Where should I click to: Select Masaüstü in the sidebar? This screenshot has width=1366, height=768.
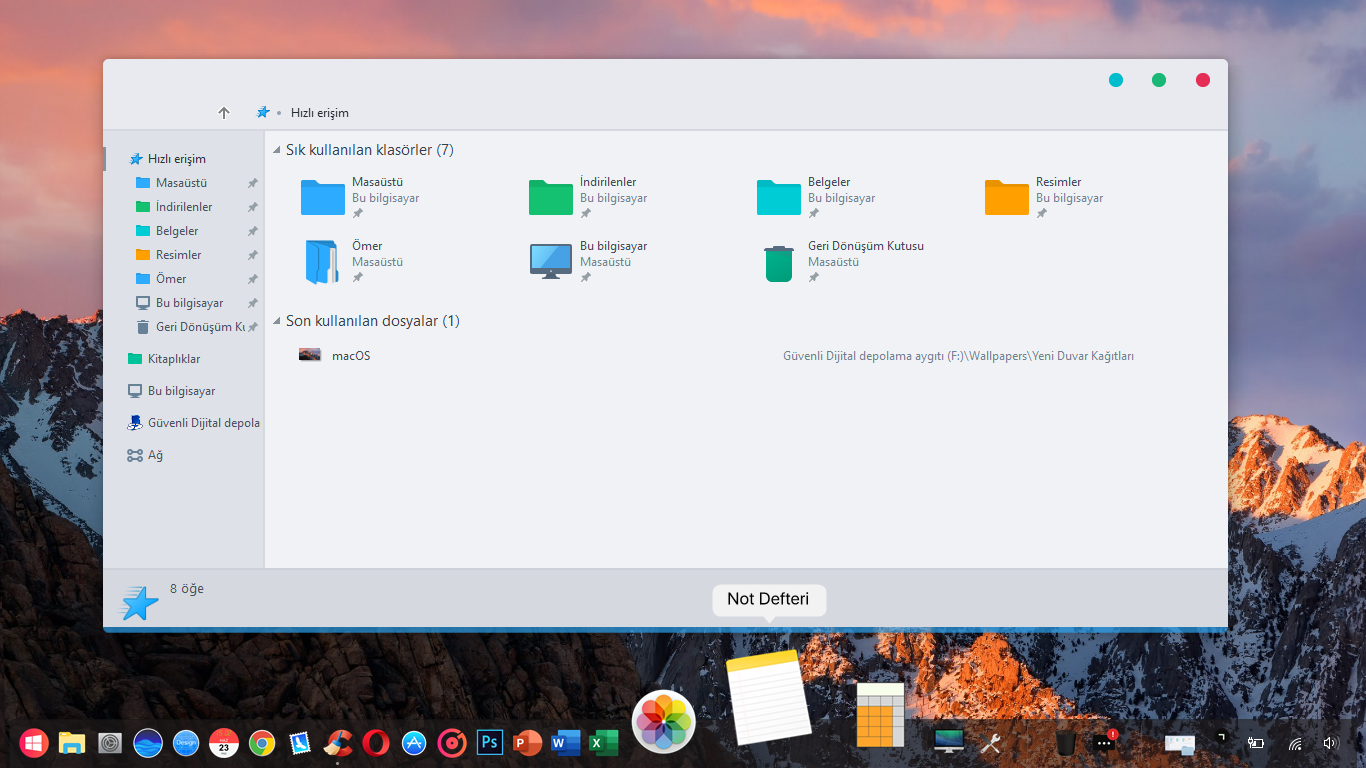coord(181,183)
